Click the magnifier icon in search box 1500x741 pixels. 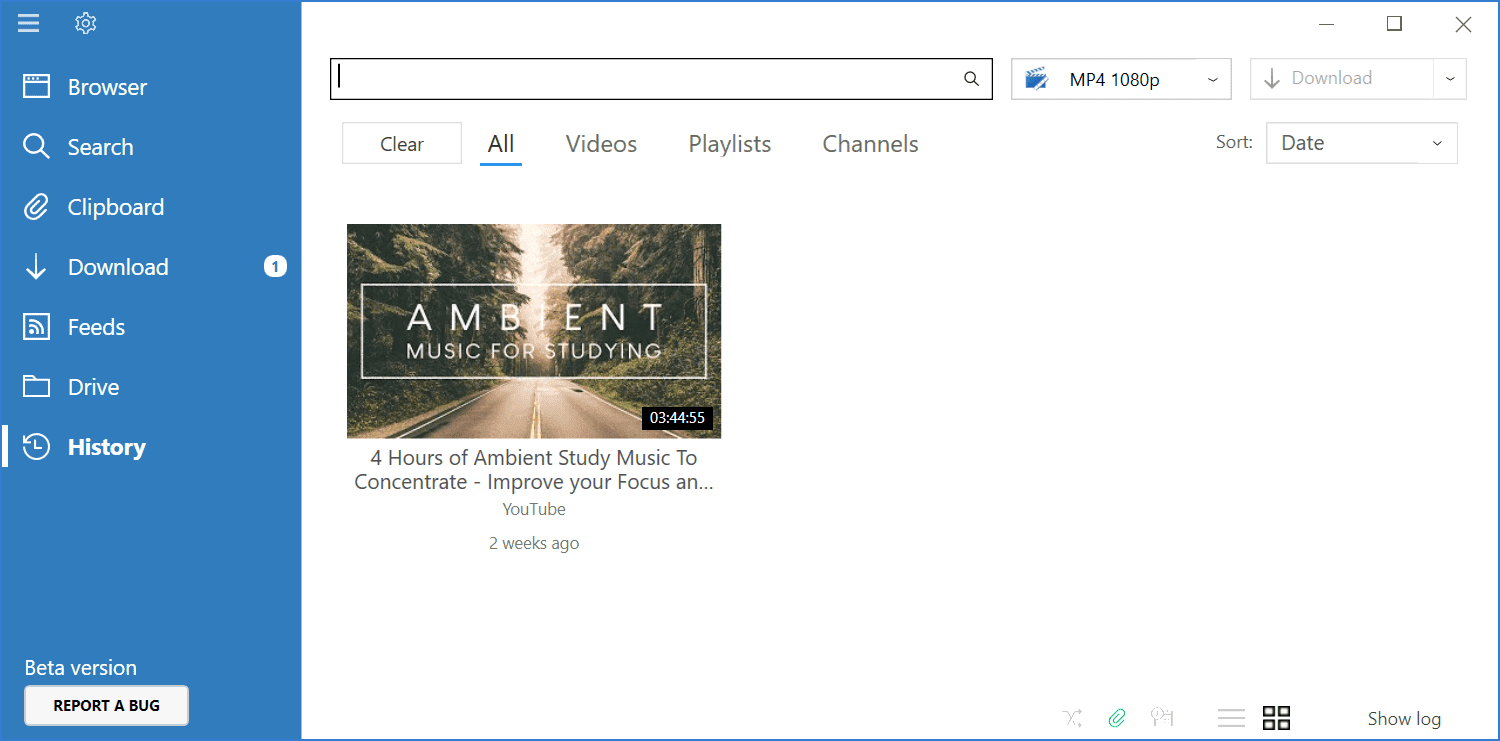971,79
